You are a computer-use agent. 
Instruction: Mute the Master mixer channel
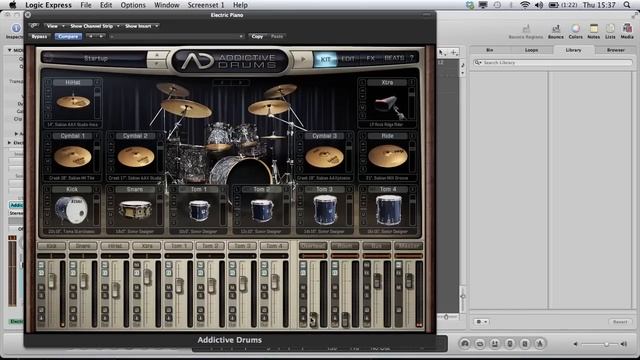coord(399,287)
